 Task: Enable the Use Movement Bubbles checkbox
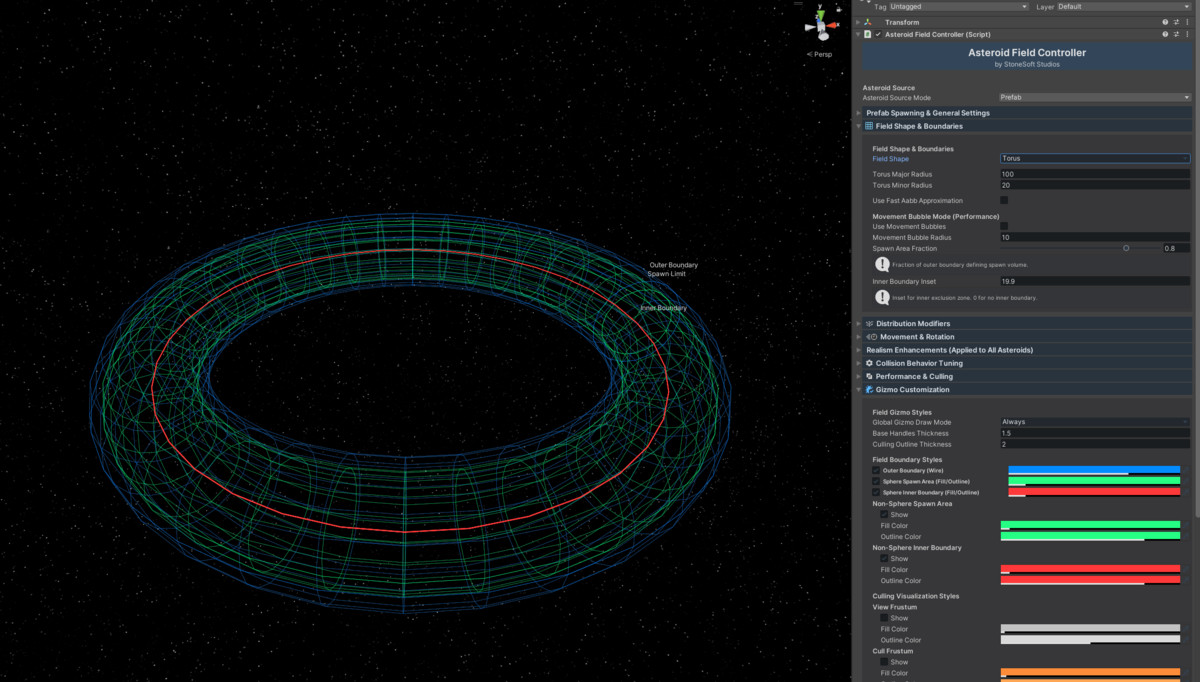[1004, 226]
